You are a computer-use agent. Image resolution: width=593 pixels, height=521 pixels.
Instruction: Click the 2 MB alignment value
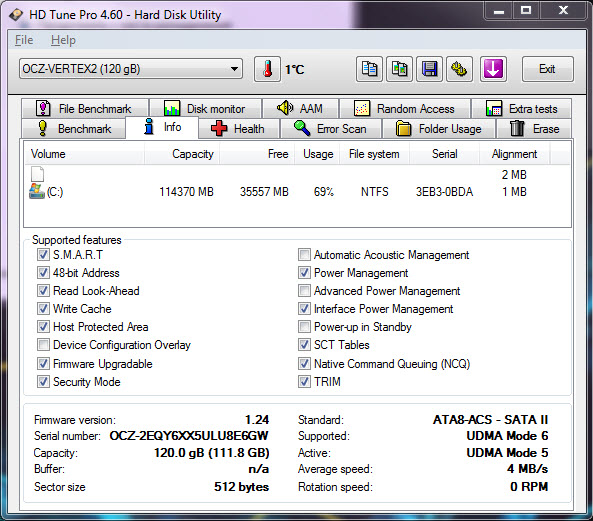click(514, 175)
